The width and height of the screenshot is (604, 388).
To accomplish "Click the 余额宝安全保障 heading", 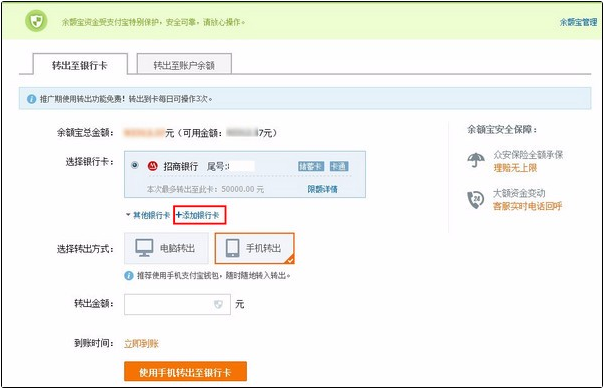I will pyautogui.click(x=502, y=129).
